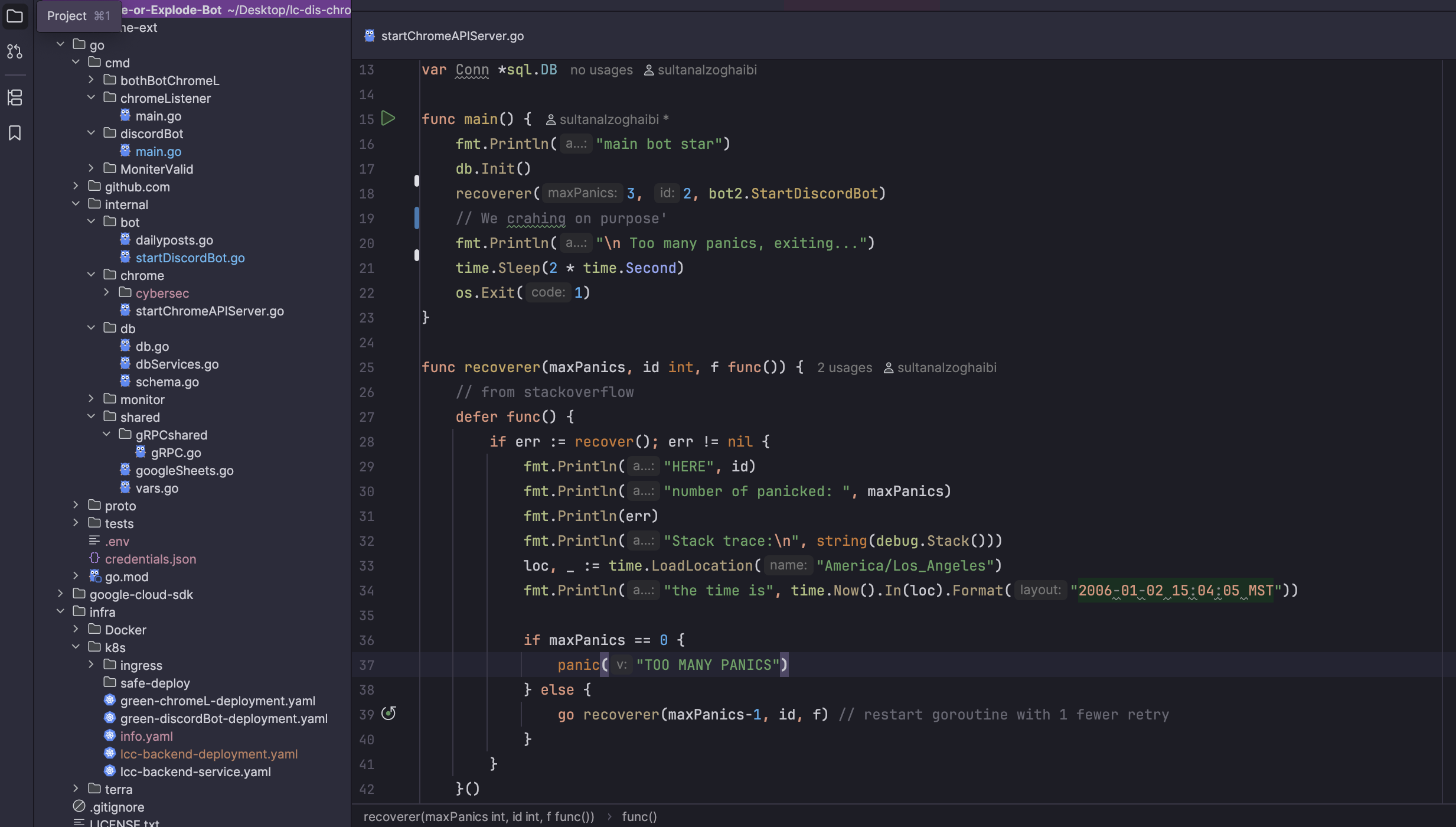
Task: Click the Go icon of schema.go
Action: pyautogui.click(x=125, y=381)
